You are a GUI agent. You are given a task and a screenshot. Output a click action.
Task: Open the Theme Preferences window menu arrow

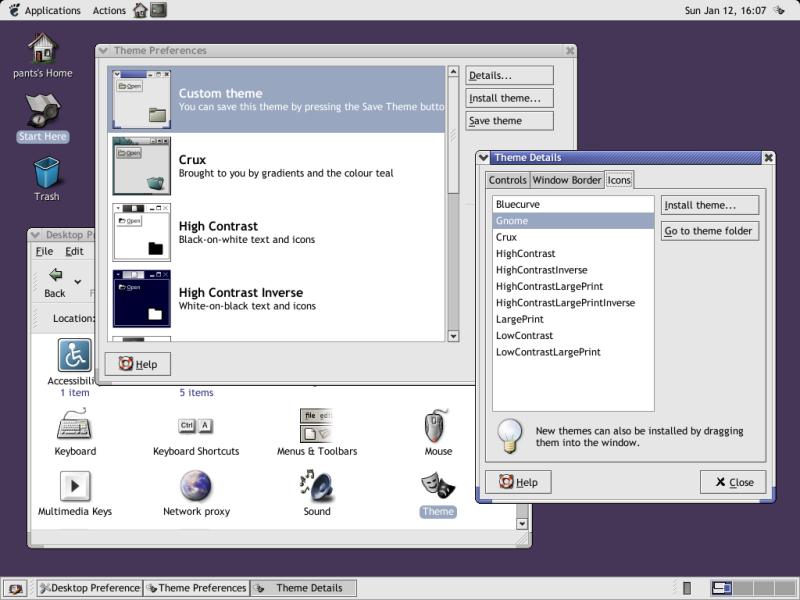pyautogui.click(x=103, y=51)
